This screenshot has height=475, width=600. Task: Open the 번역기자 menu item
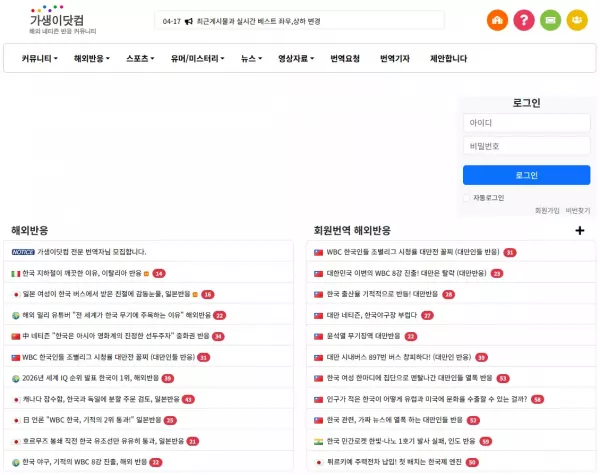[x=395, y=59]
